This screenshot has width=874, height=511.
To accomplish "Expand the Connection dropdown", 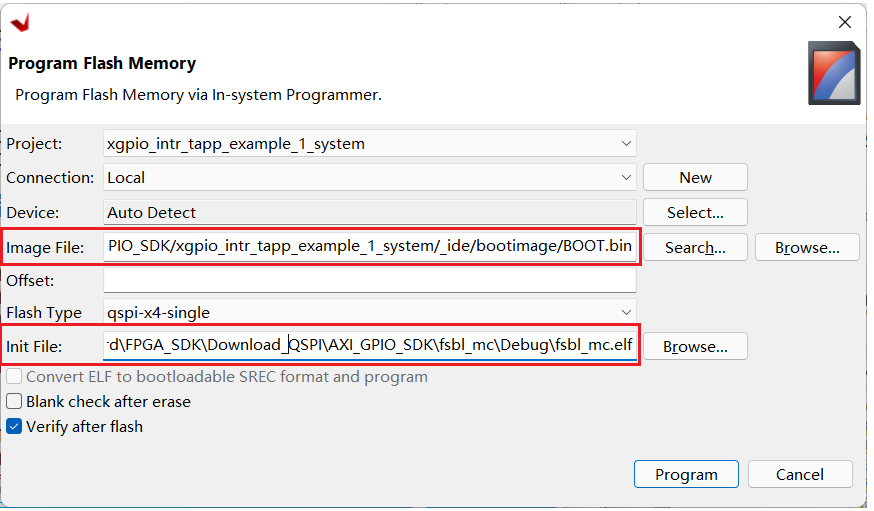I will pos(625,178).
